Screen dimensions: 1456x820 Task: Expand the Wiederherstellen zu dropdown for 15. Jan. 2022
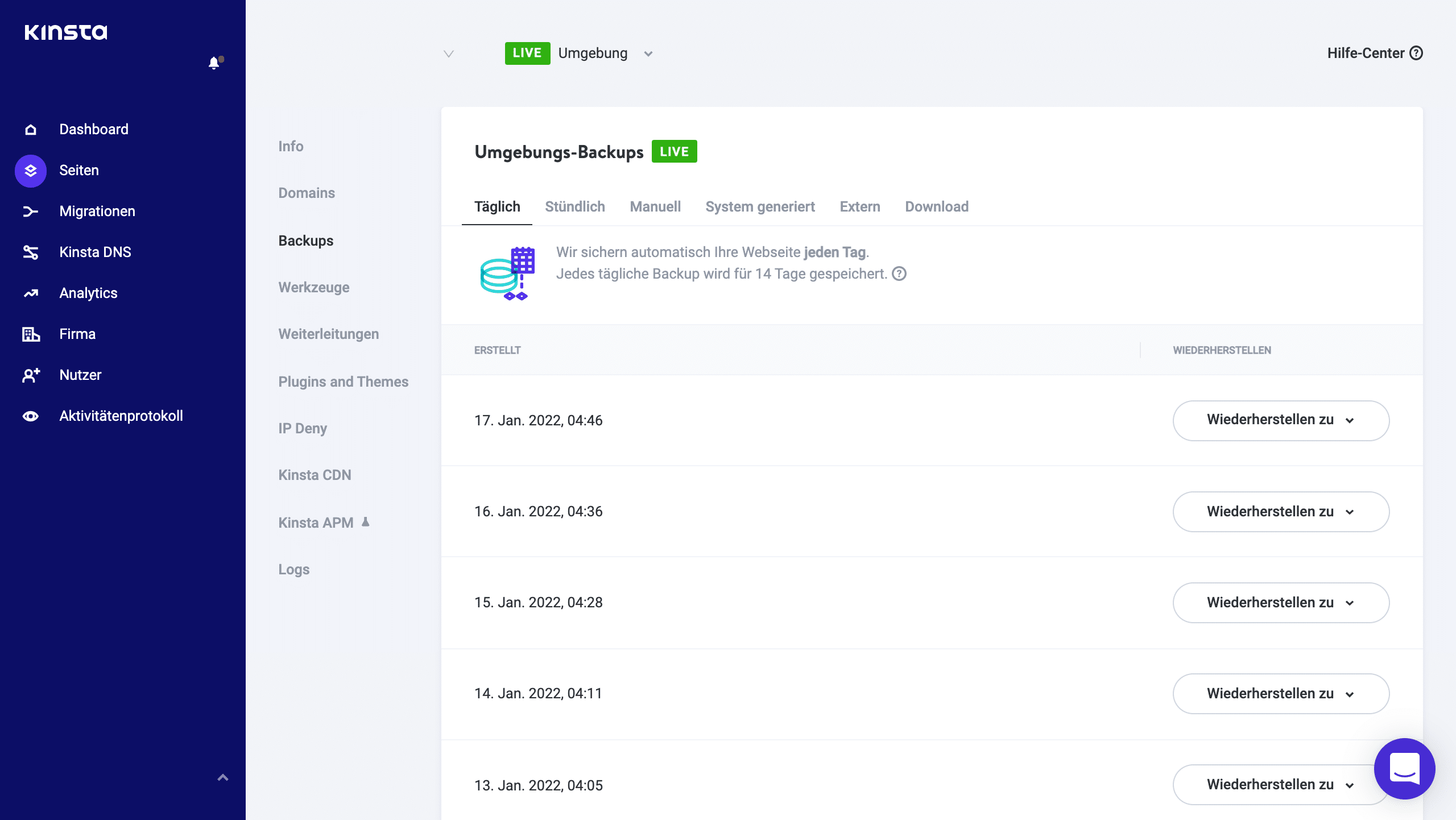pos(1280,602)
